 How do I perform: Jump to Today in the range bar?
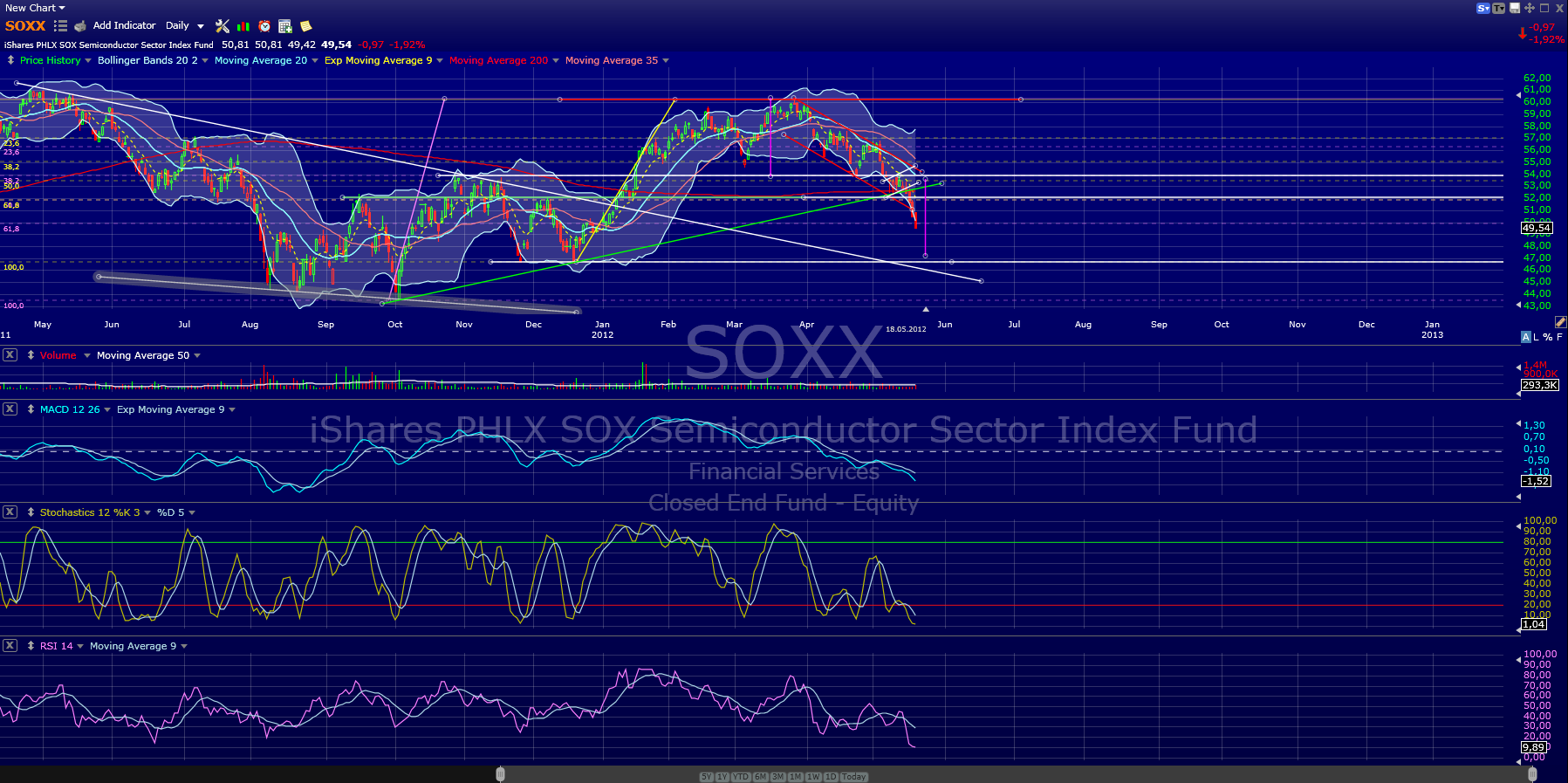[854, 777]
